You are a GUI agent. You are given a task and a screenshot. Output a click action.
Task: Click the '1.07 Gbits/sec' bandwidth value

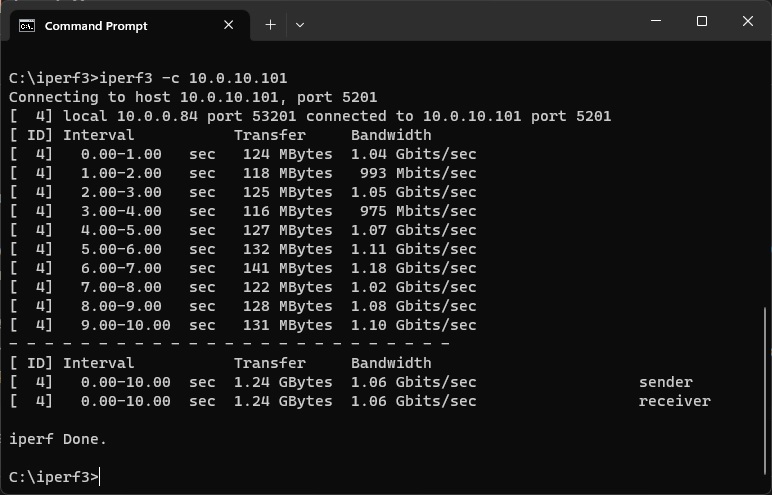coord(414,230)
